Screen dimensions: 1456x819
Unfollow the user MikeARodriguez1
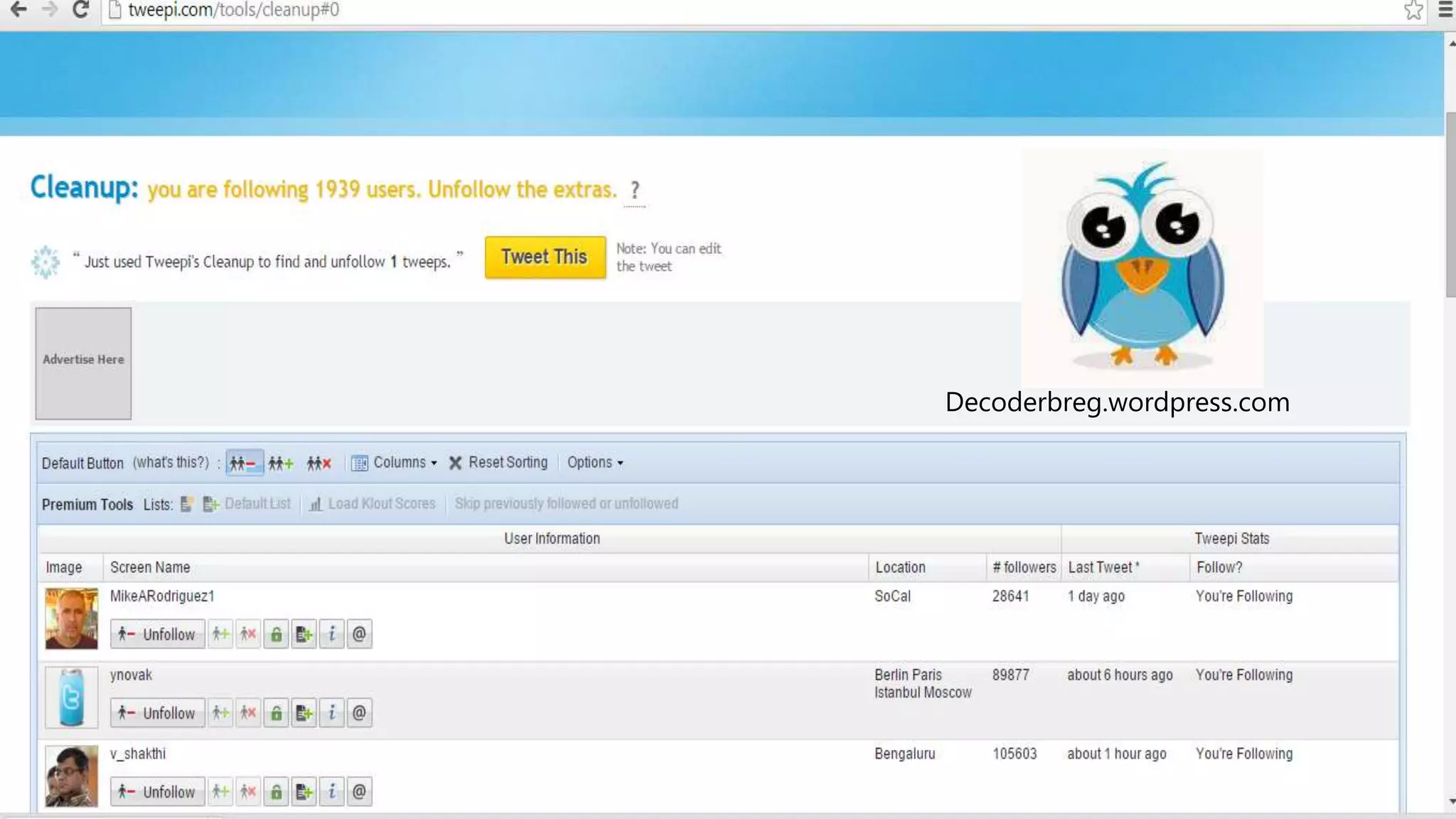[x=158, y=634]
